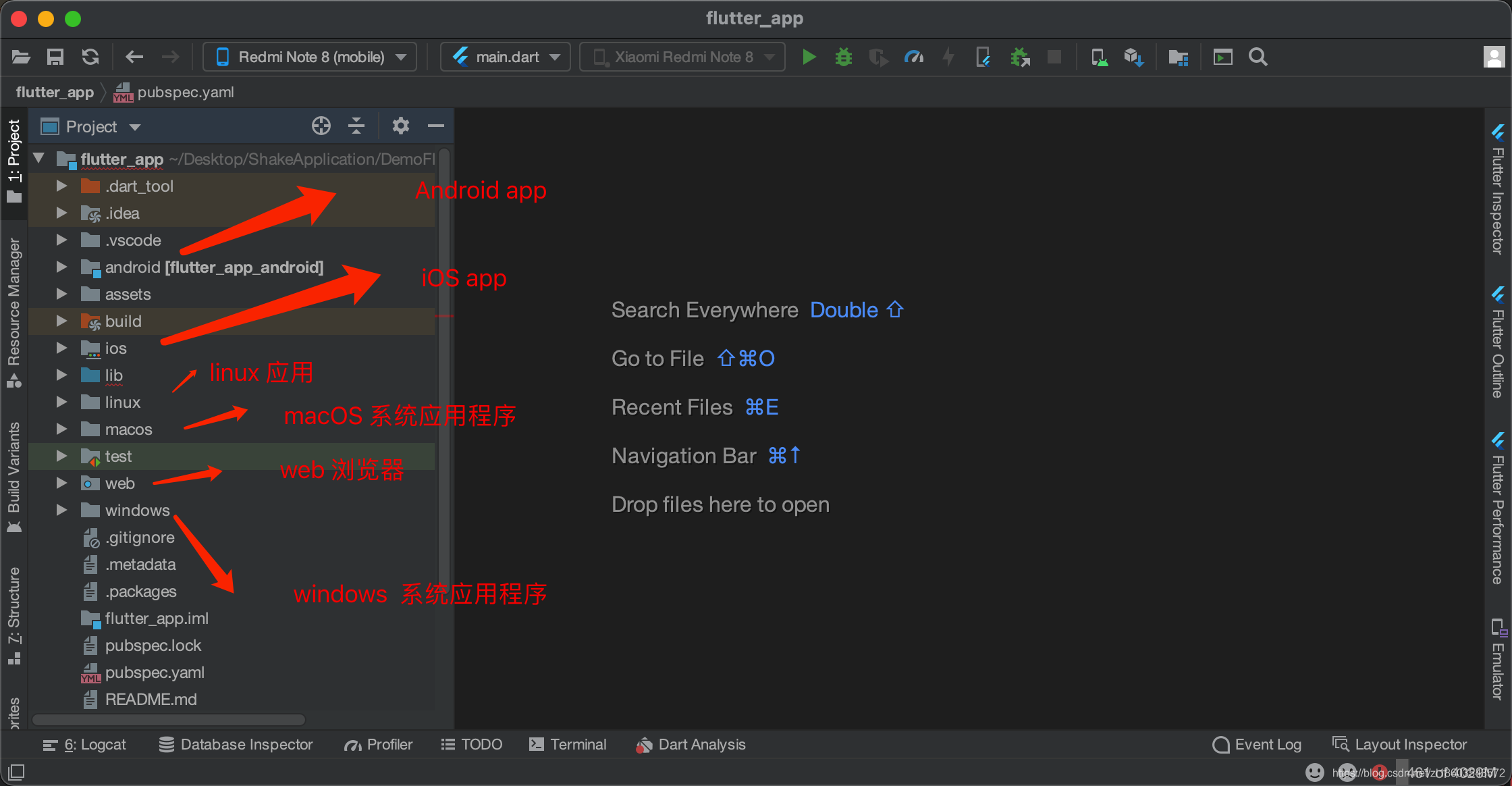
Task: Open SDK Manager cube icon
Action: coord(1134,57)
